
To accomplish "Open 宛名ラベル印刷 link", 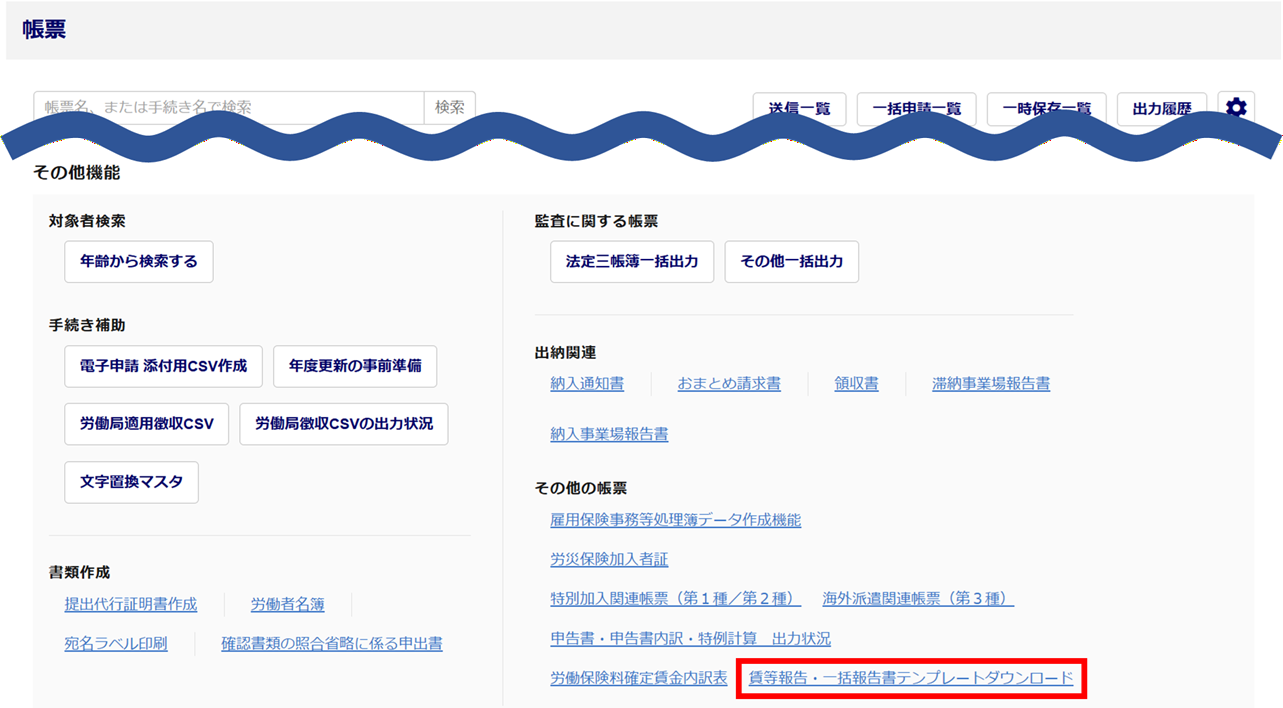I will coord(116,643).
